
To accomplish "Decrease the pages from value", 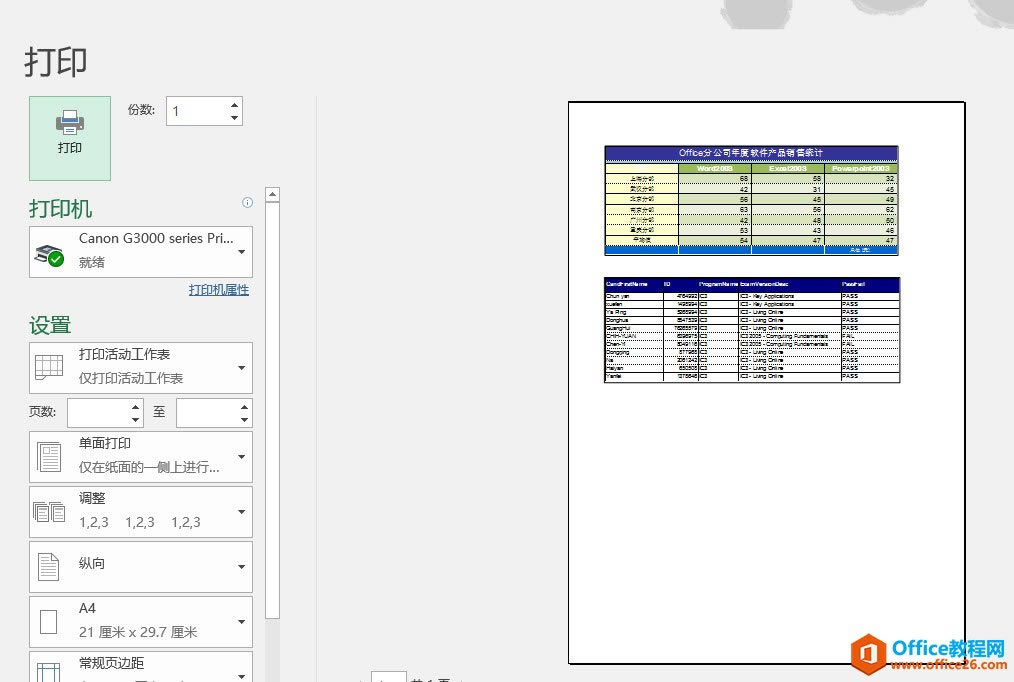I will click(135, 420).
